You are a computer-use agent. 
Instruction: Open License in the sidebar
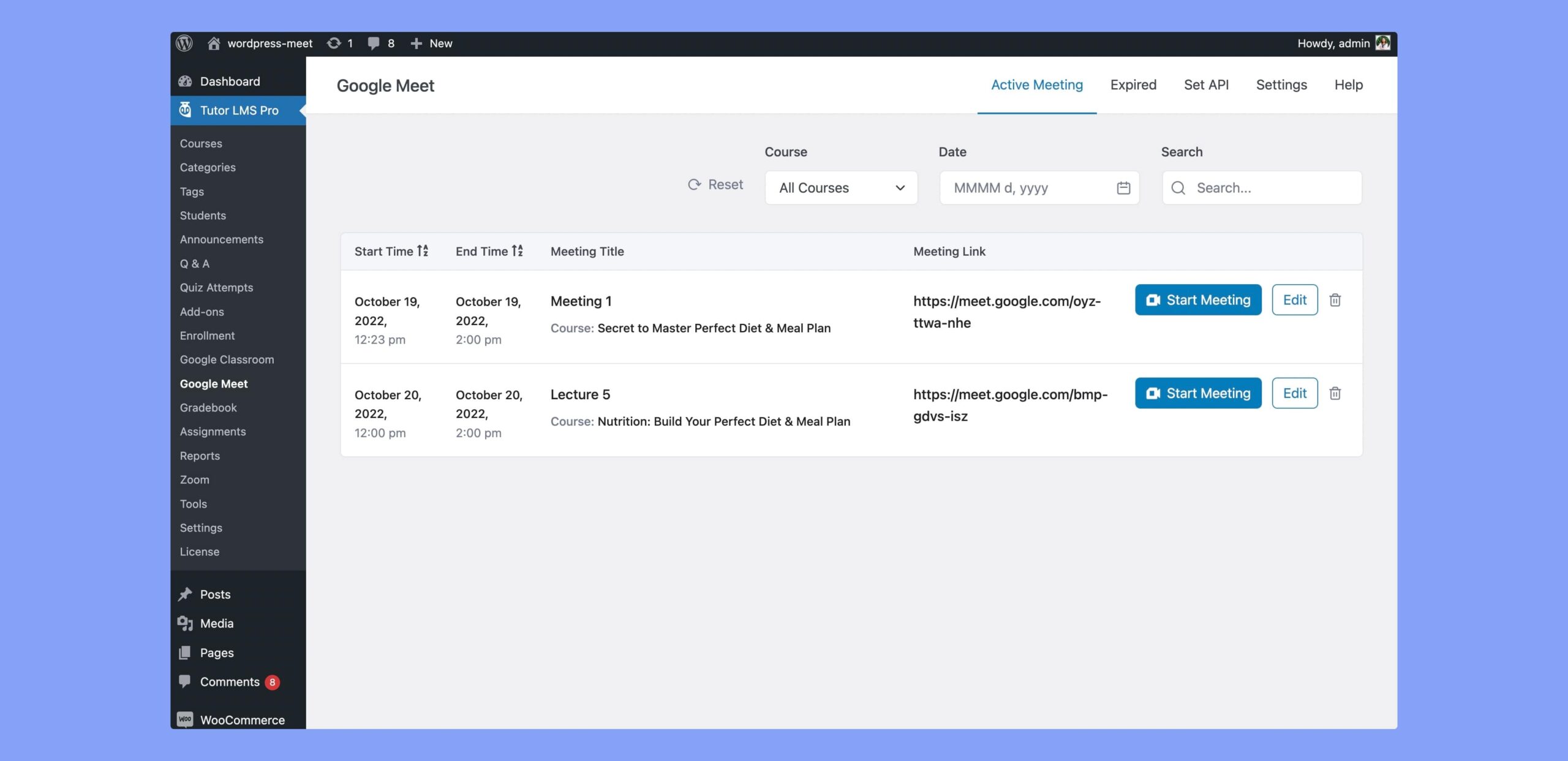tap(199, 552)
